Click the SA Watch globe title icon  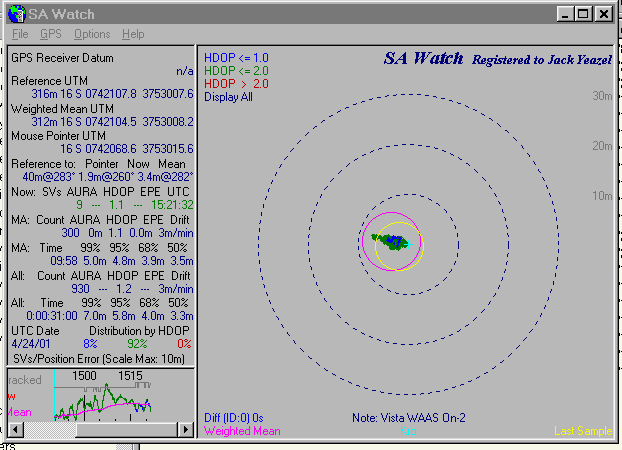[17, 14]
